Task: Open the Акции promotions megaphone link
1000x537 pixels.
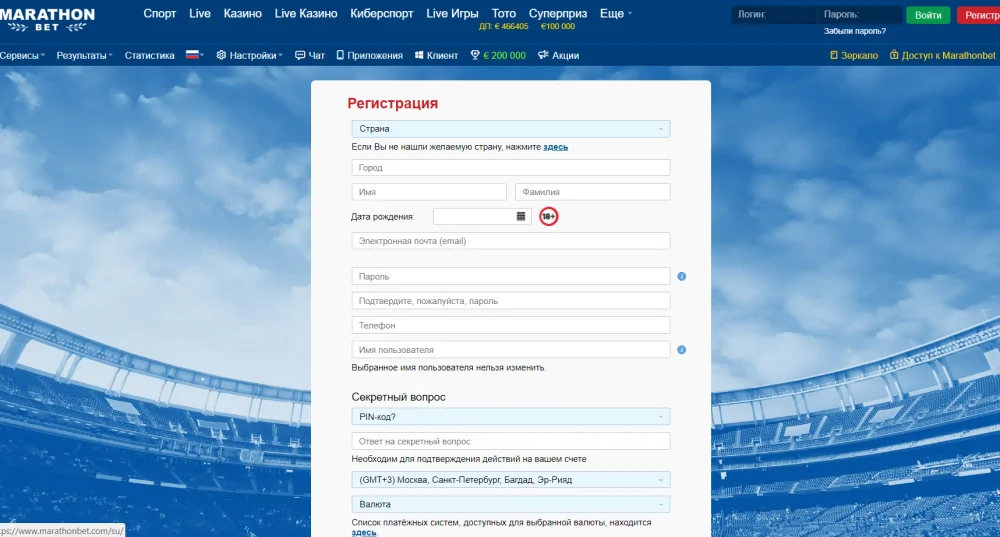Action: click(558, 56)
